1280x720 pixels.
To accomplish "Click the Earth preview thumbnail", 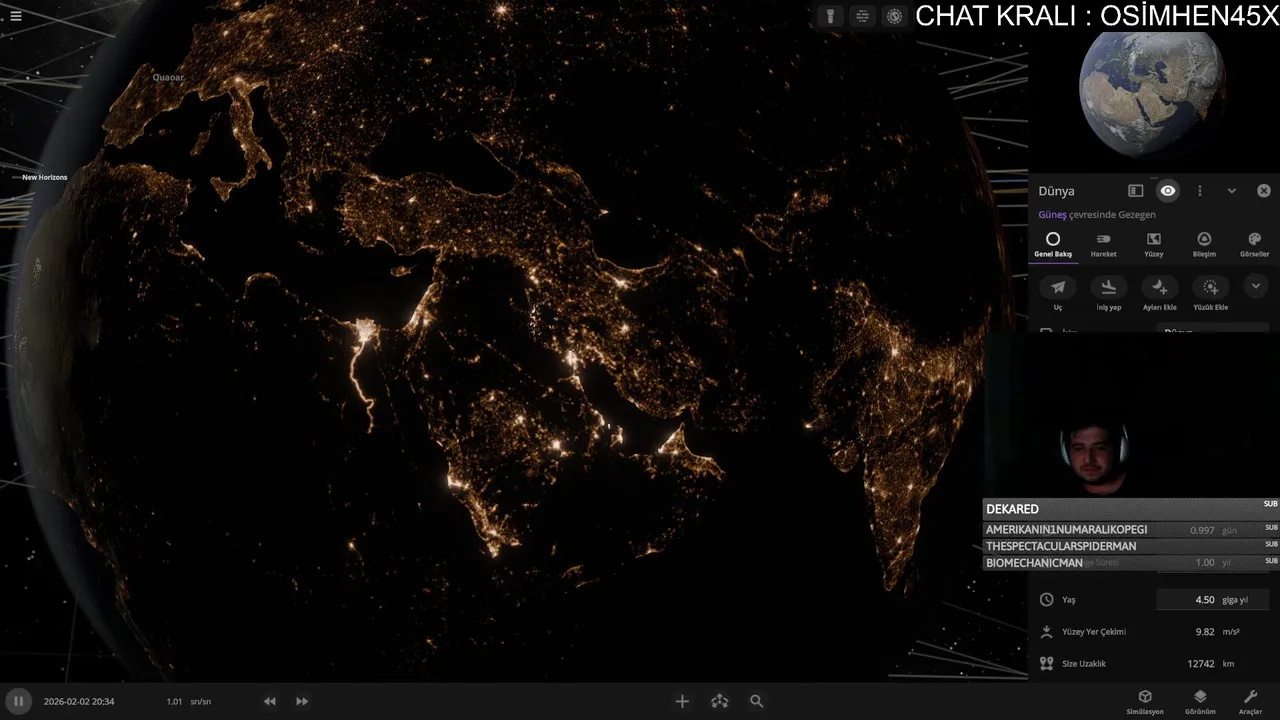I will pyautogui.click(x=1152, y=92).
